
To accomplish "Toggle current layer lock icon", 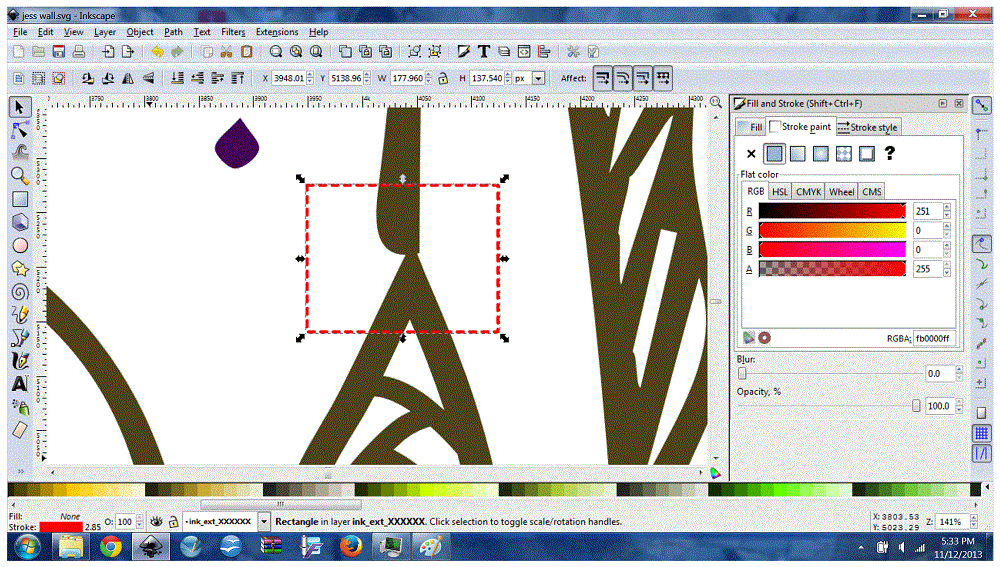I will [173, 522].
